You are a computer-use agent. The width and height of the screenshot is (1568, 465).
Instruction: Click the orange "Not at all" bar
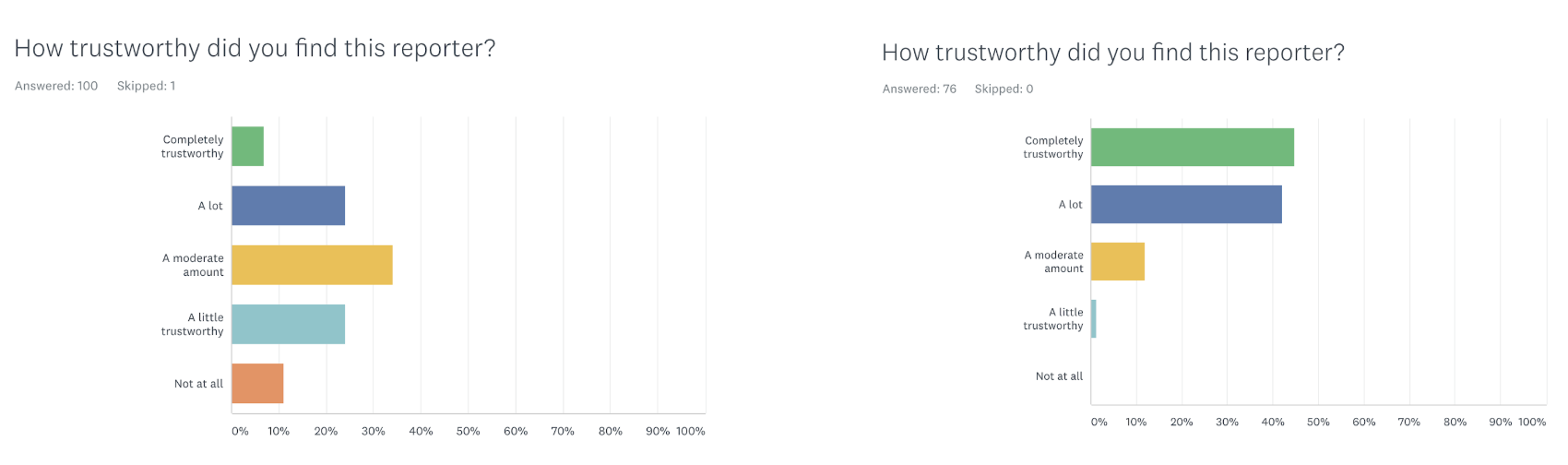point(257,384)
